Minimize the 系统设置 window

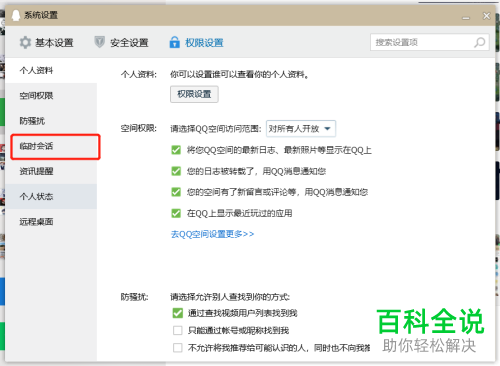click(466, 17)
